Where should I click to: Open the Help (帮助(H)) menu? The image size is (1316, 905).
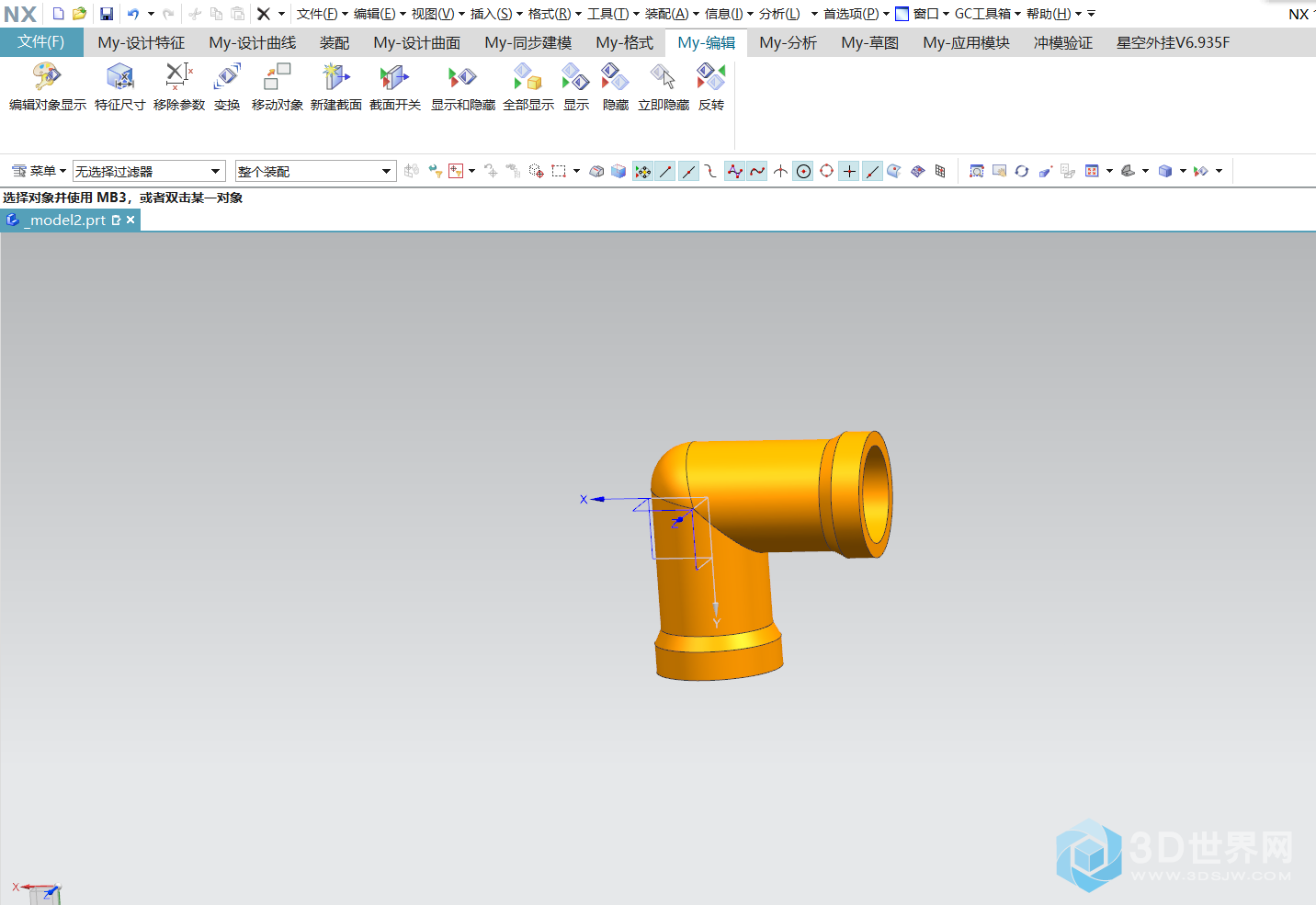1054,14
